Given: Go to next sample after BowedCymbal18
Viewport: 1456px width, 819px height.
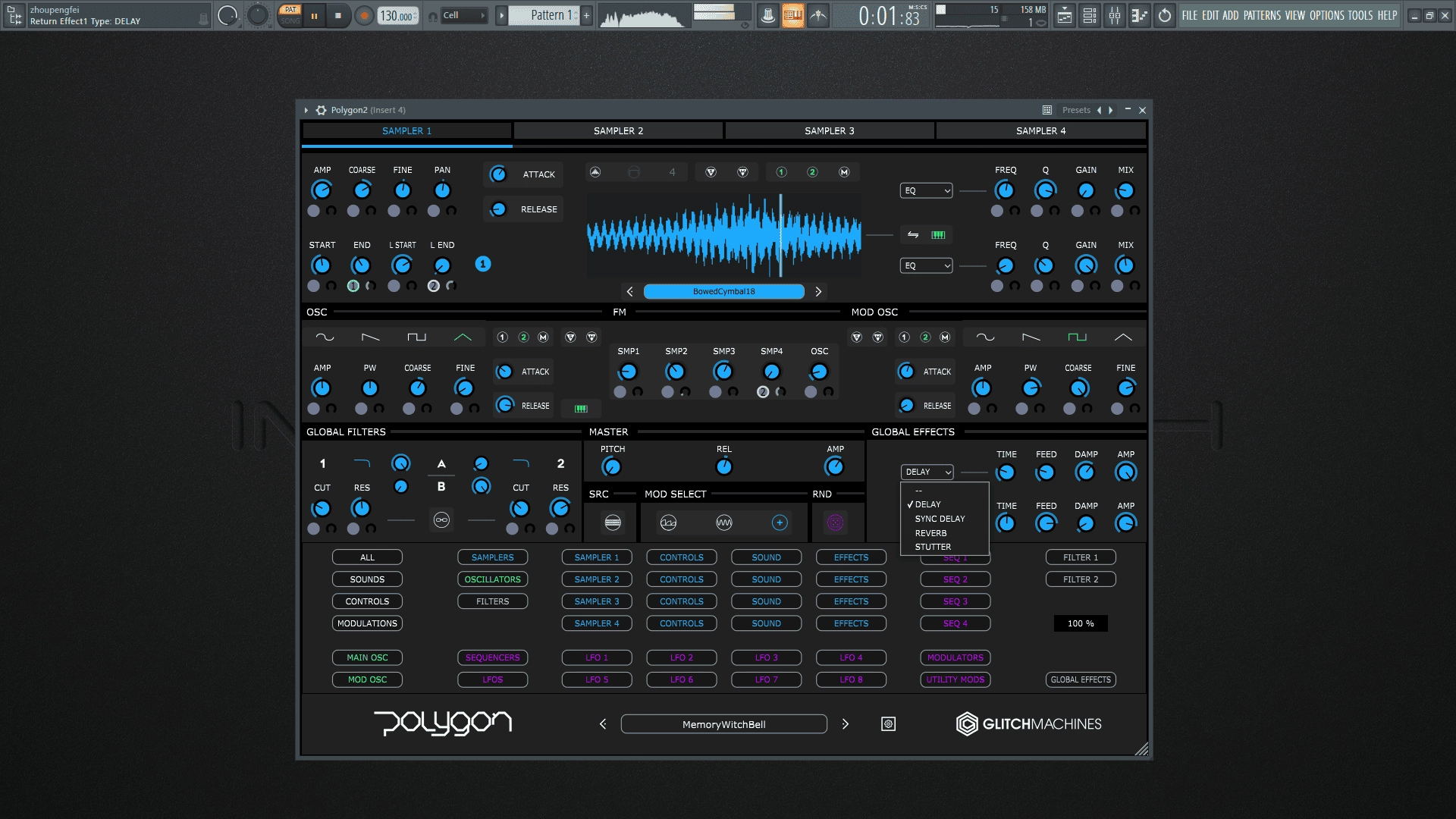Looking at the screenshot, I should pyautogui.click(x=818, y=291).
